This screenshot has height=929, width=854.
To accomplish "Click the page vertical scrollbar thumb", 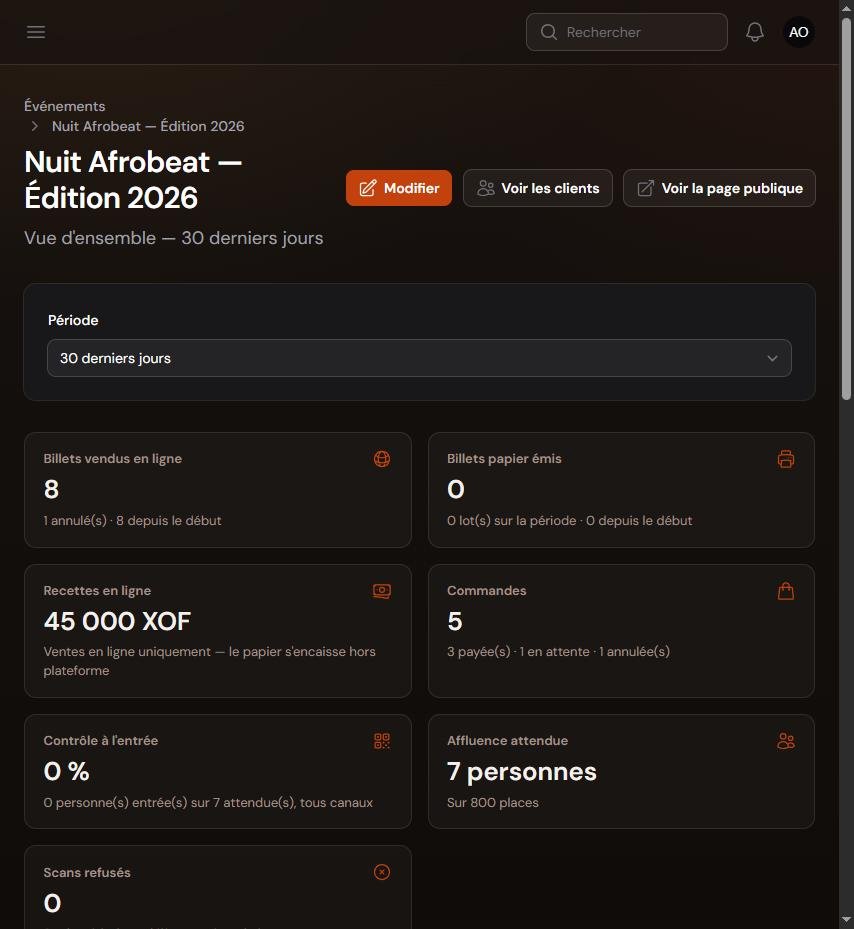I will click(846, 209).
